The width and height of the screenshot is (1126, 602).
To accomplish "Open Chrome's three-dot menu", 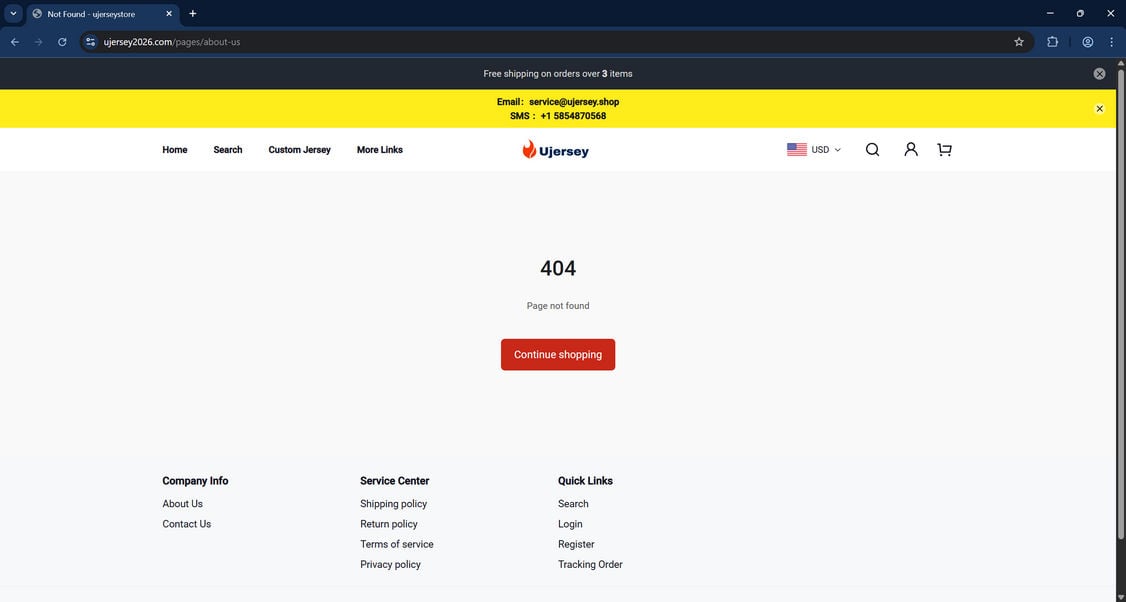I will pos(1111,42).
